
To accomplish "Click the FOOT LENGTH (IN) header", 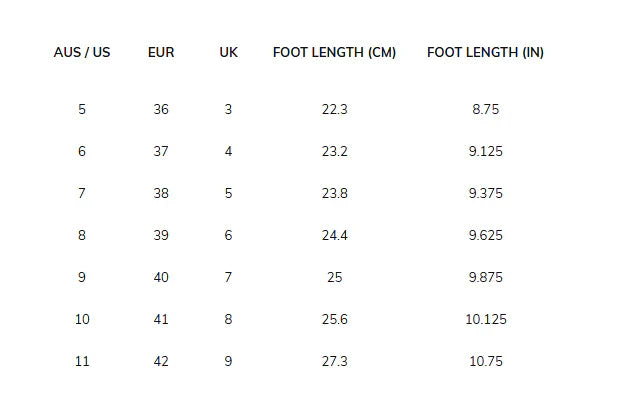I will coord(485,53).
